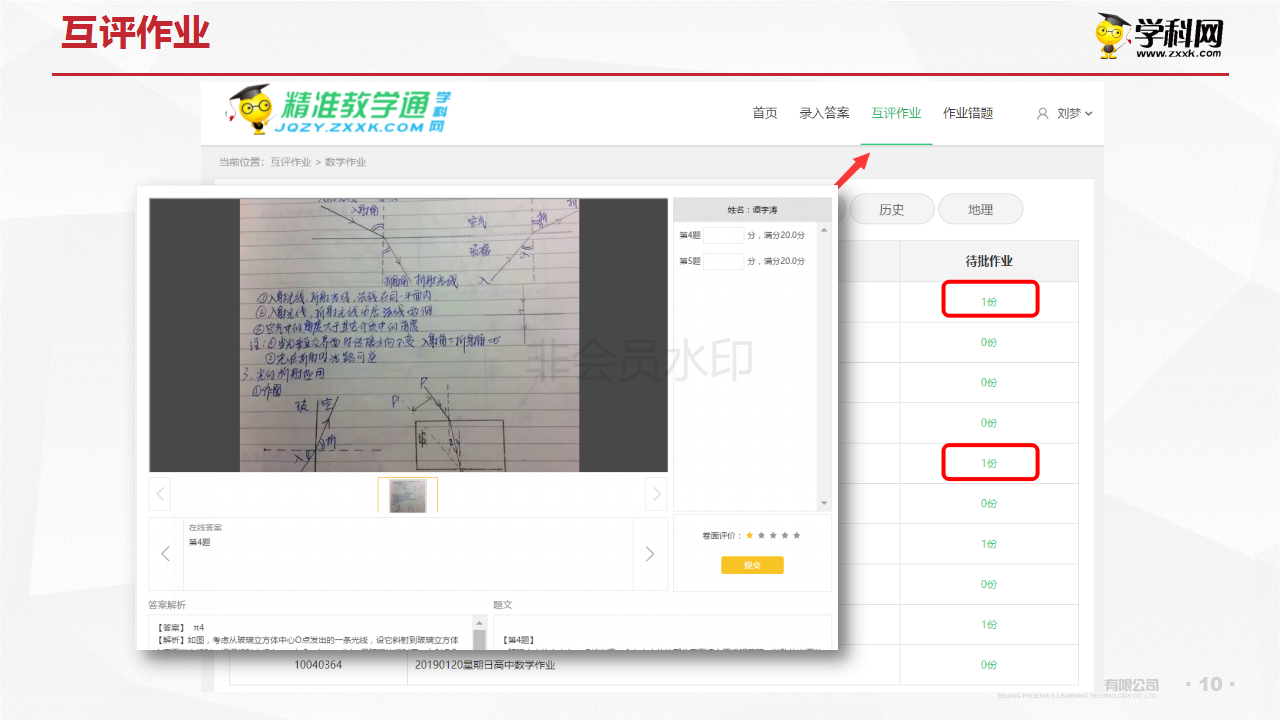The width and height of the screenshot is (1280, 720).
Task: Show next online answer with right chevron
Action: tap(650, 554)
